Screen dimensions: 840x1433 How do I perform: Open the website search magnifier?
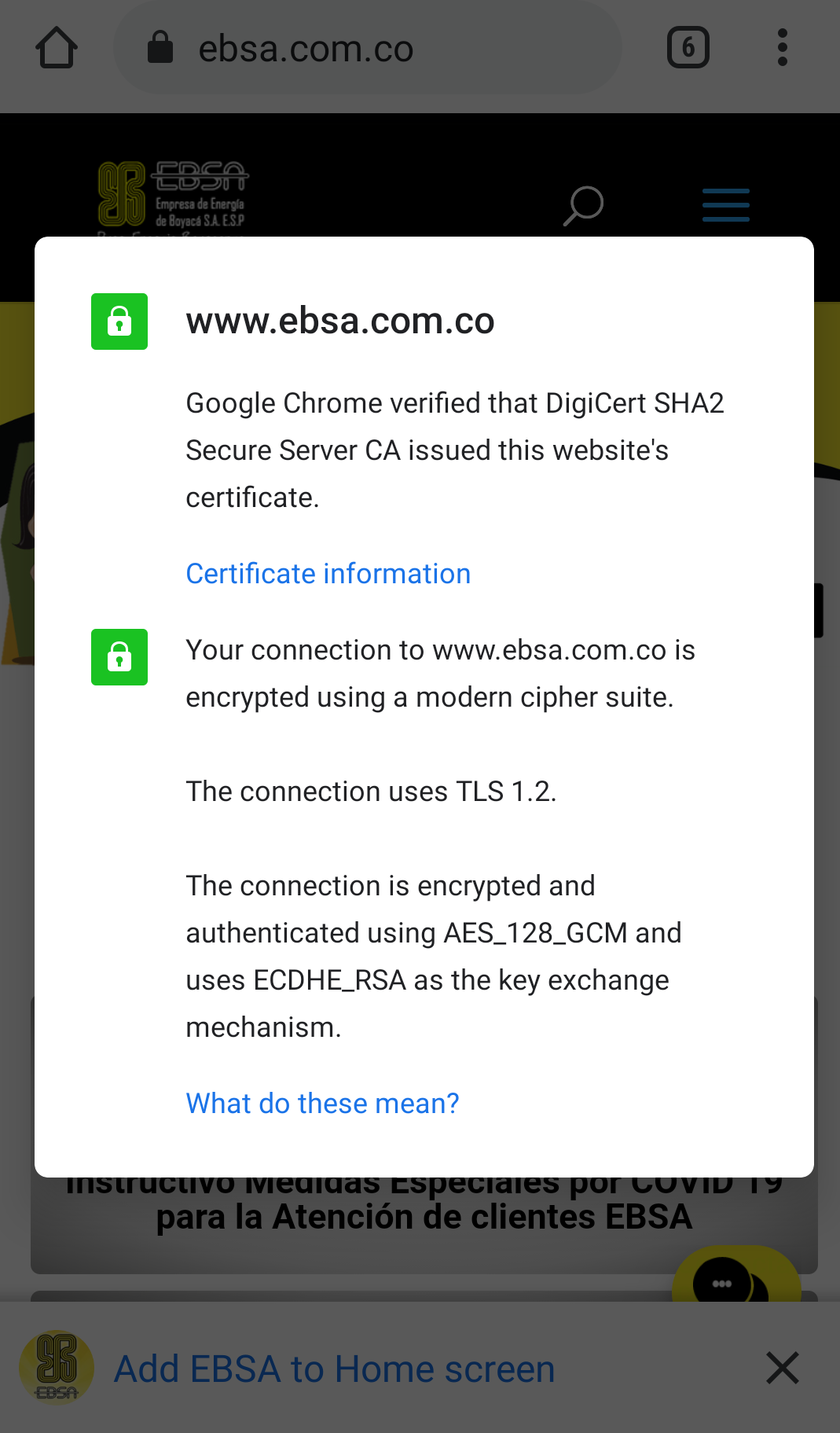click(583, 206)
